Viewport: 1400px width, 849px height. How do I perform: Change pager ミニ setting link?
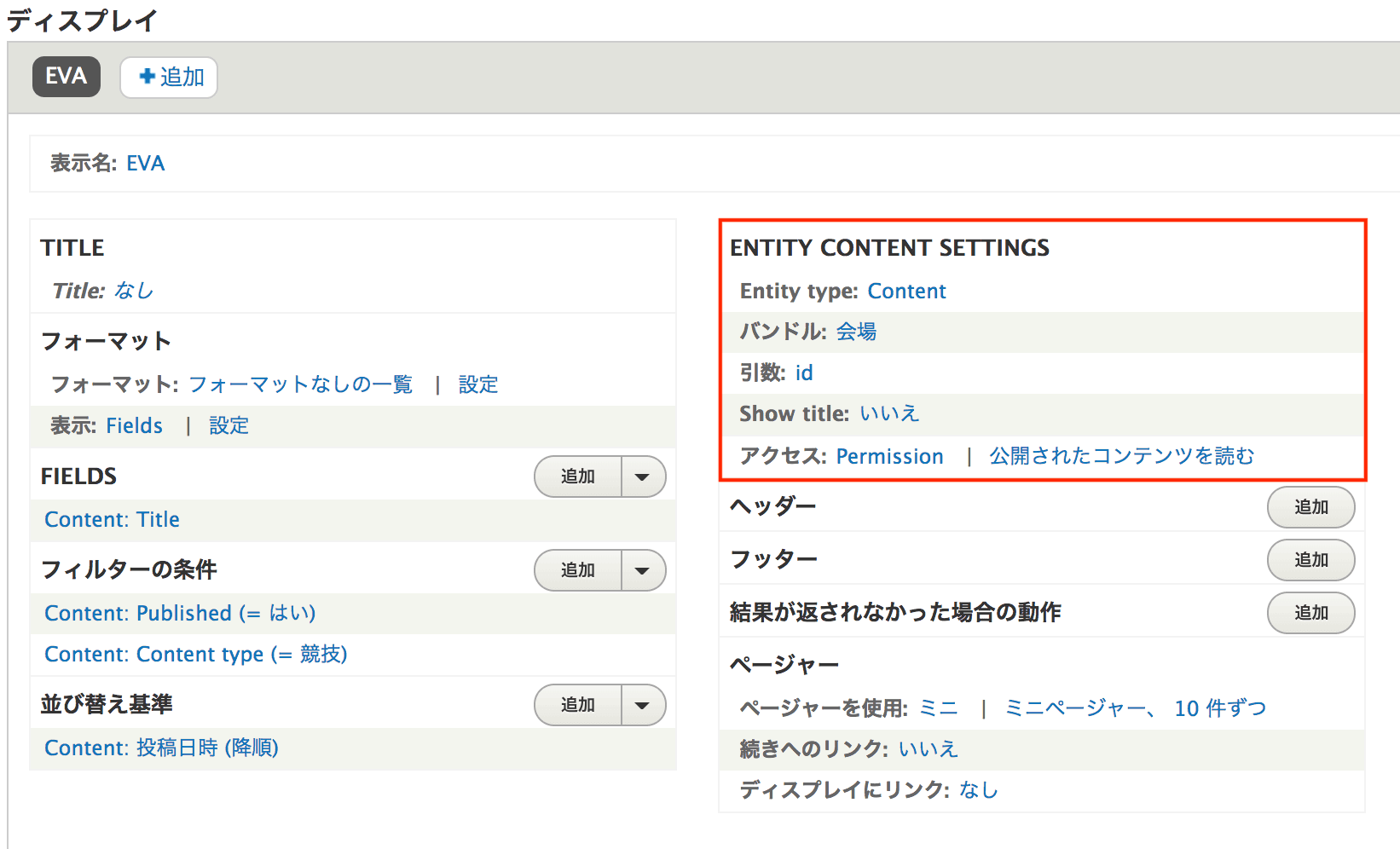tap(939, 708)
